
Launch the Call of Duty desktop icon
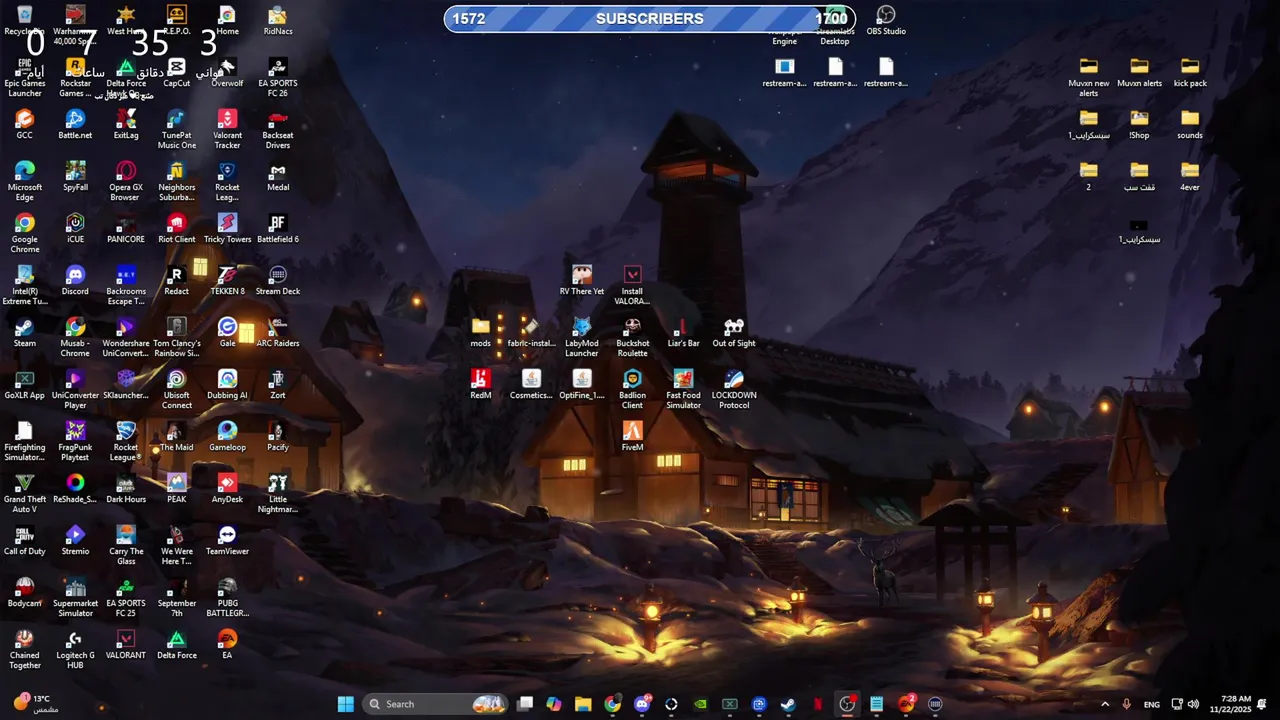[x=25, y=540]
